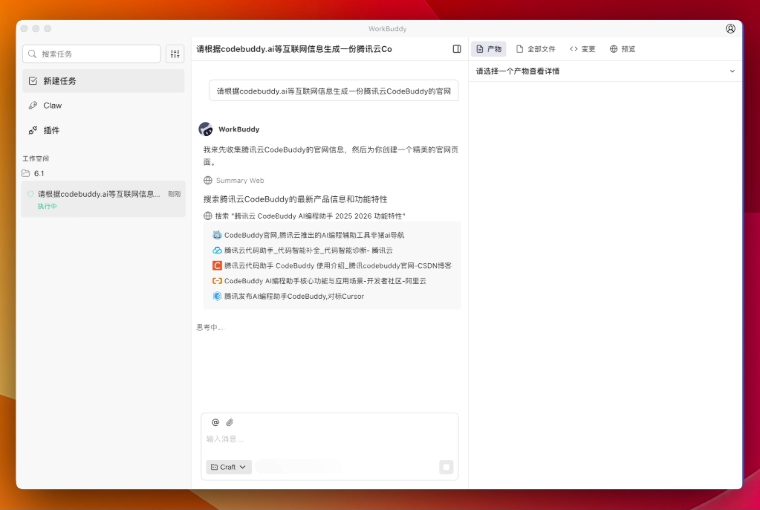The height and width of the screenshot is (510, 760).
Task: Switch to the 产物 tab
Action: coord(489,49)
